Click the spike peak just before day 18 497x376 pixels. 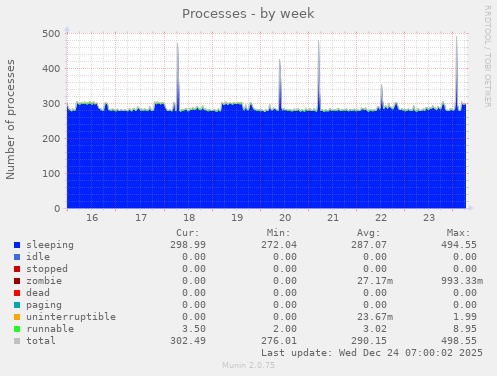pyautogui.click(x=177, y=44)
